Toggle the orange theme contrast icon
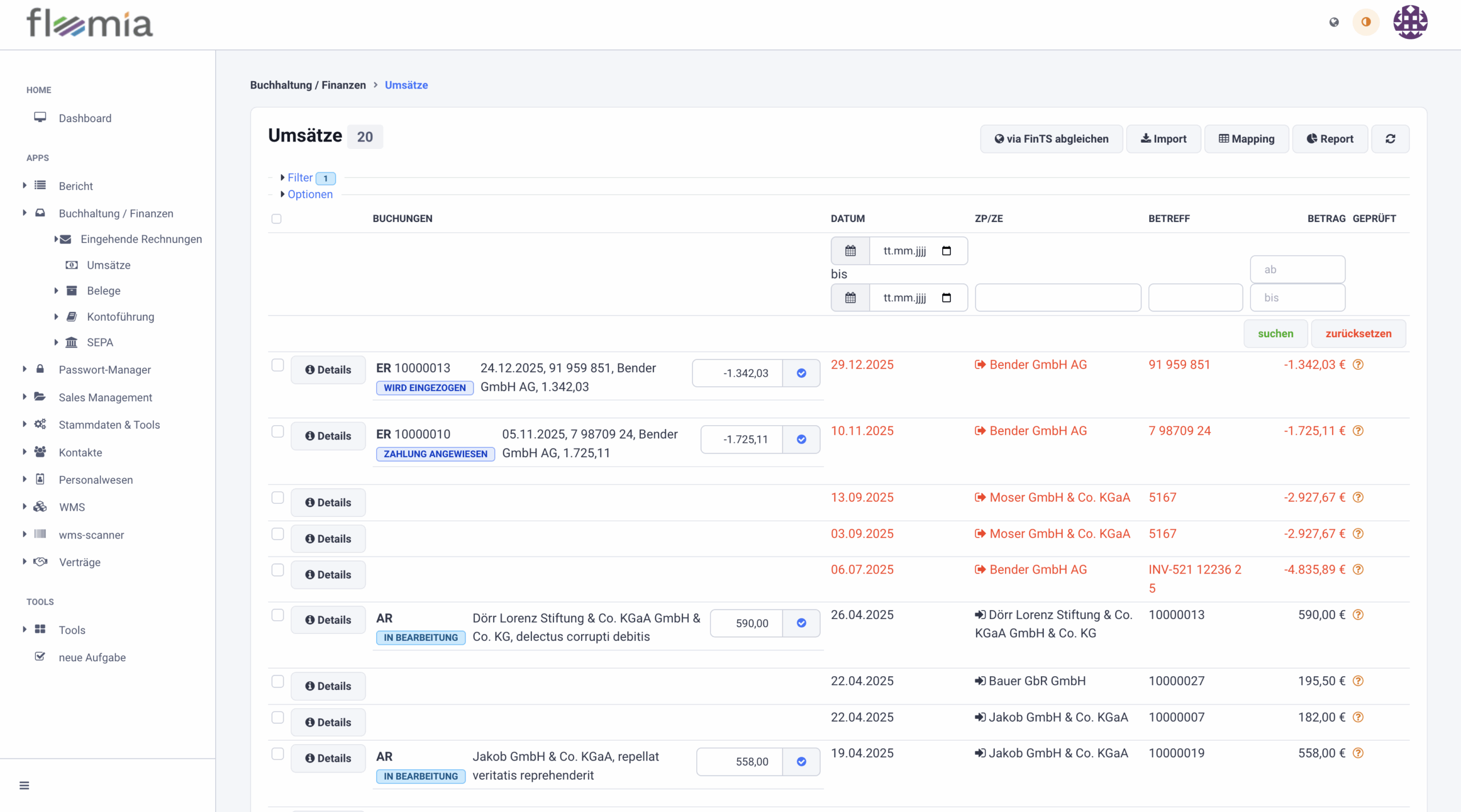The image size is (1461, 812). (x=1366, y=22)
